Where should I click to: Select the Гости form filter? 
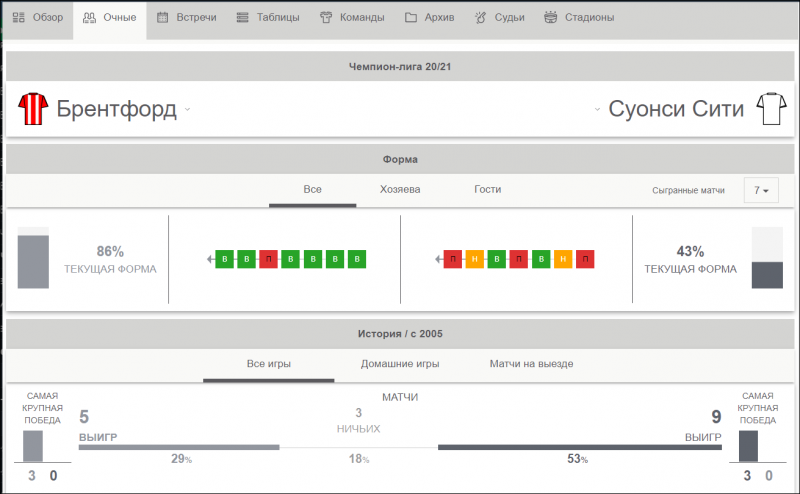(x=488, y=190)
